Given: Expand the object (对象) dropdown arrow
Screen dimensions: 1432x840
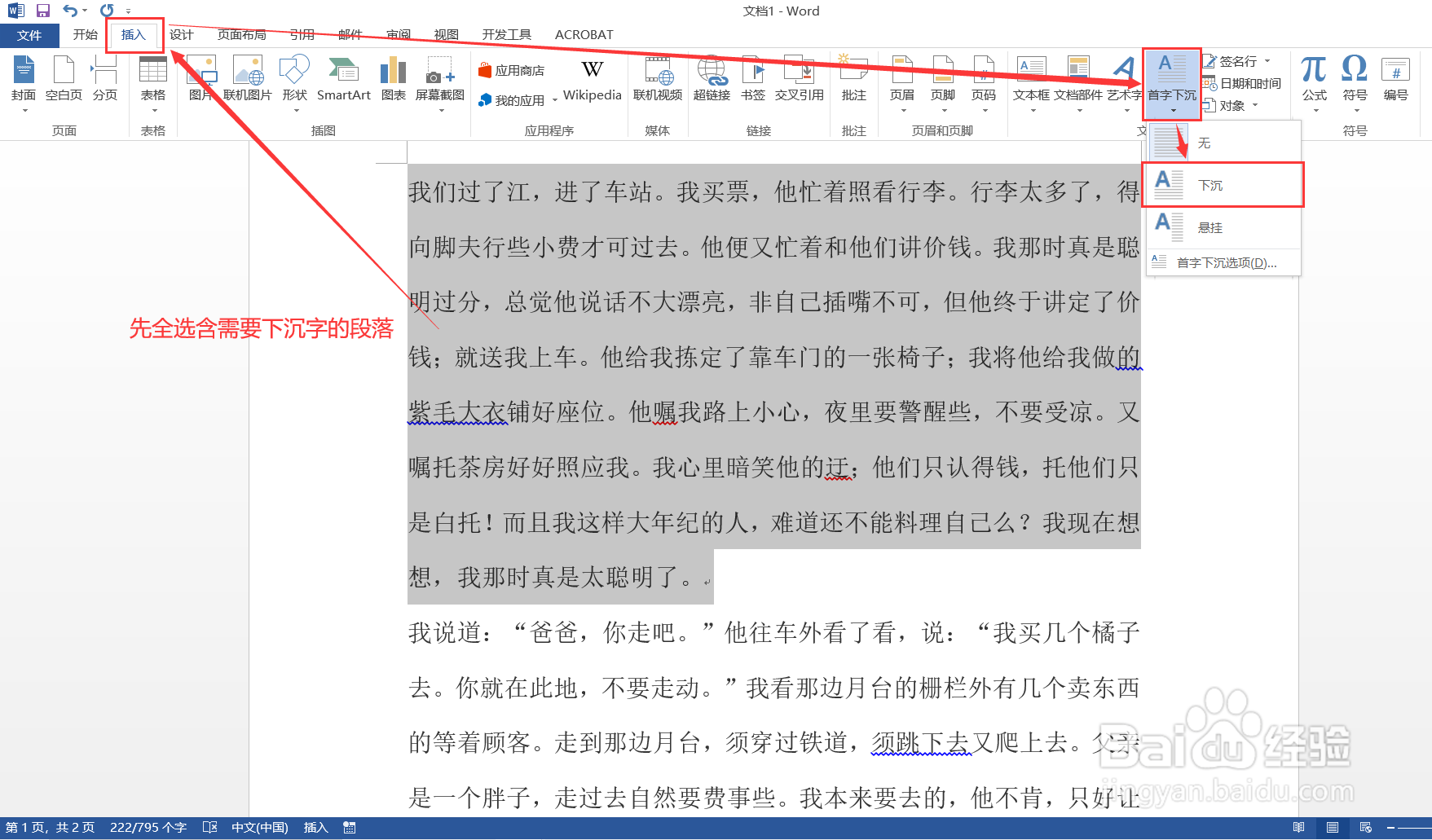Looking at the screenshot, I should pyautogui.click(x=1255, y=105).
